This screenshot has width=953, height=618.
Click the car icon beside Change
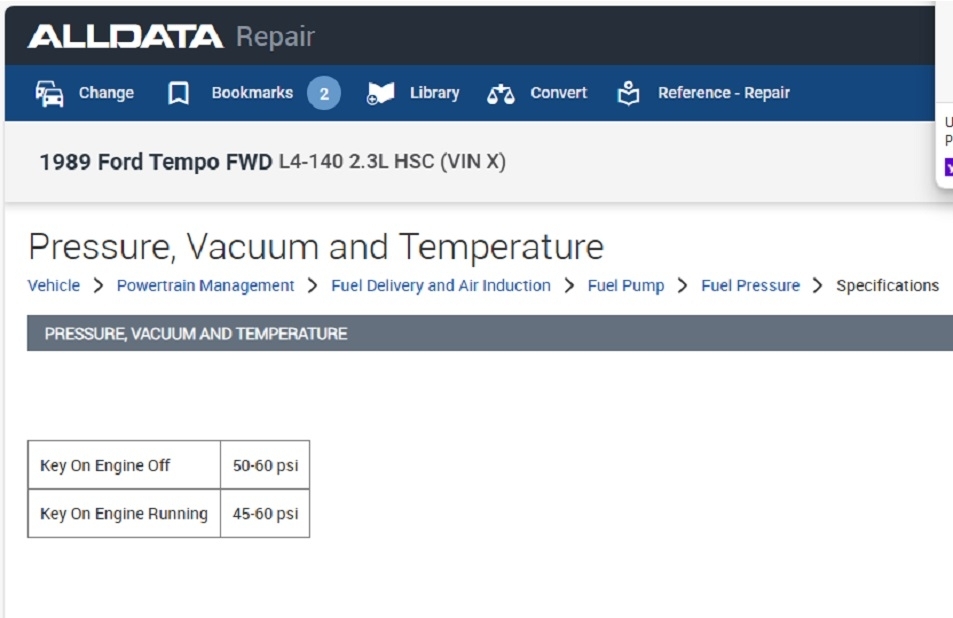(x=49, y=93)
